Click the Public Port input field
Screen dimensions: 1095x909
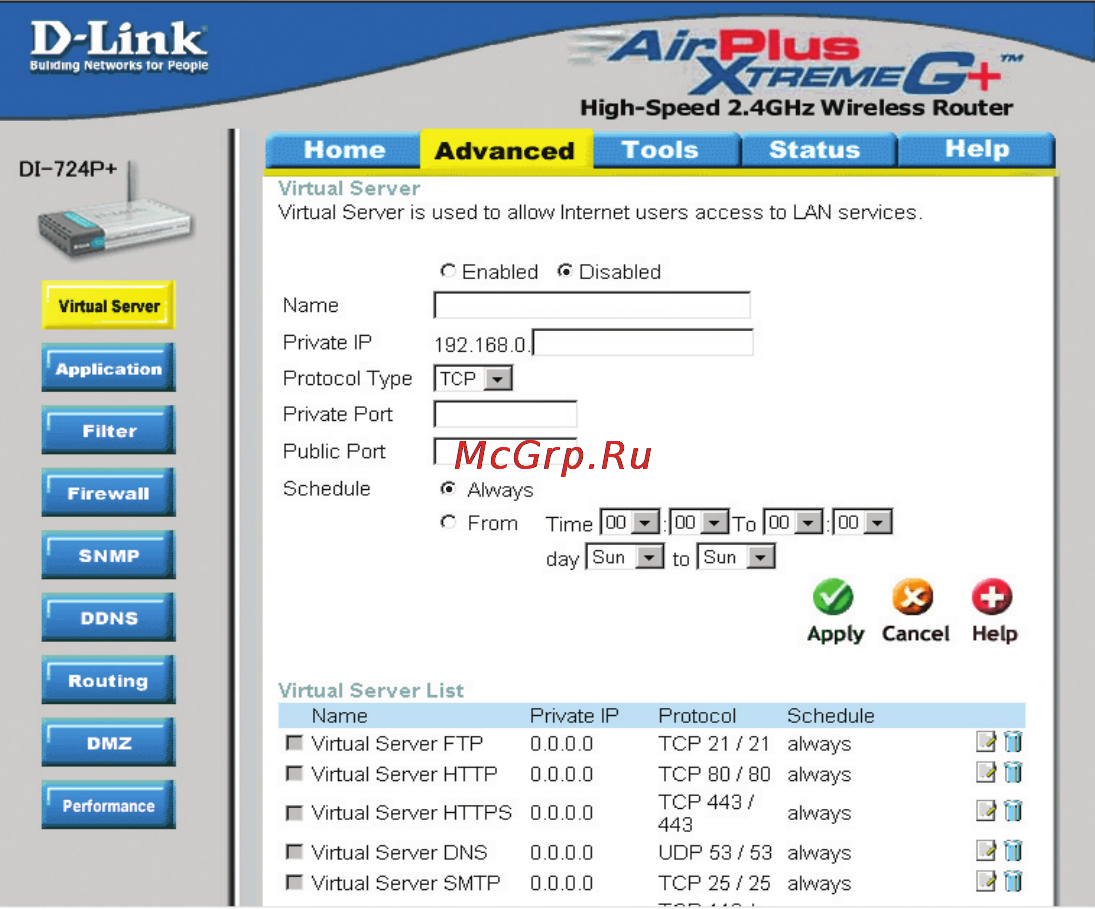pyautogui.click(x=505, y=451)
